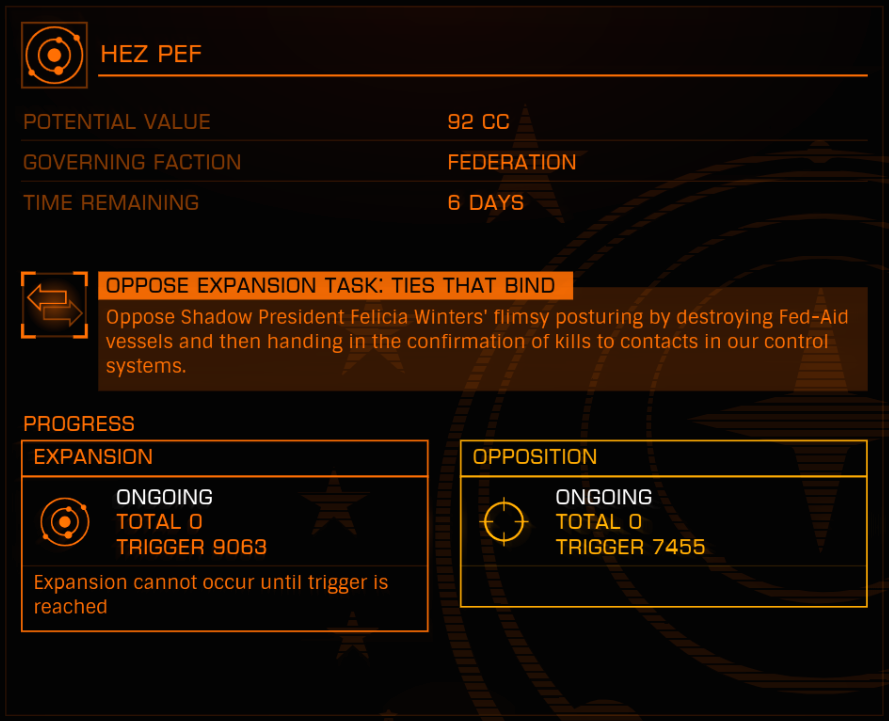
Task: Select the OPPOSITION panel header
Action: [663, 457]
